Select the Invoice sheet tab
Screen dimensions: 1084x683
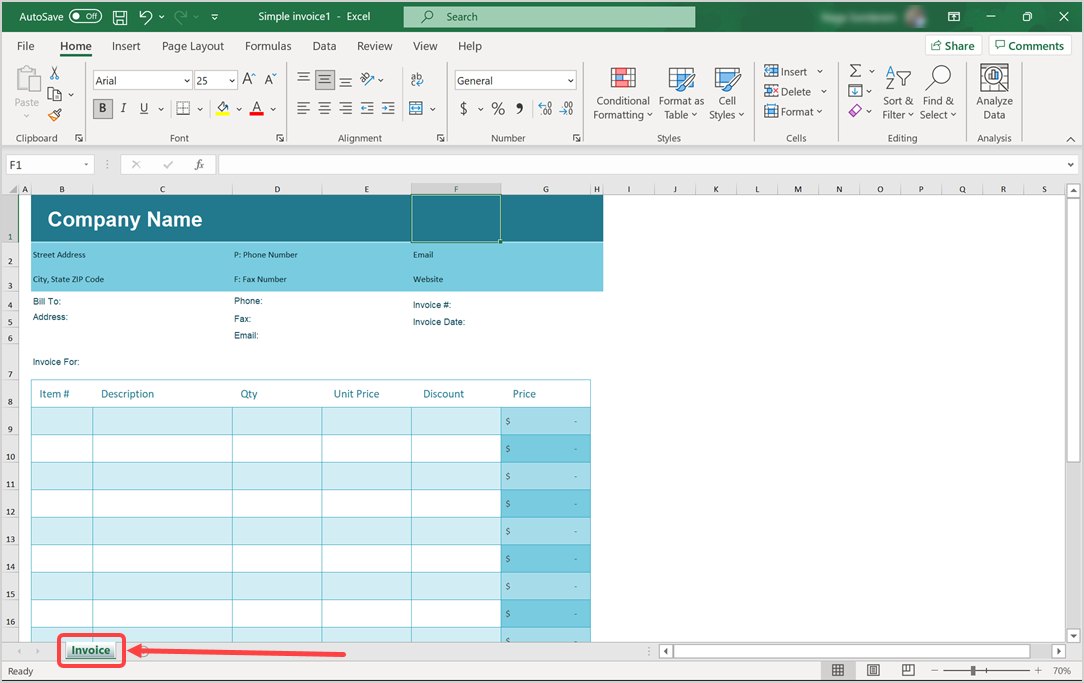[91, 650]
